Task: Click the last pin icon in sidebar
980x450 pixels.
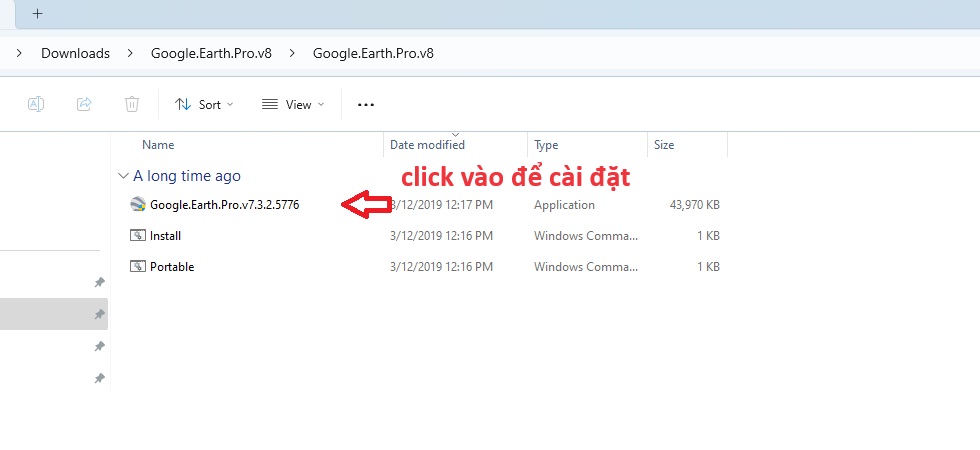Action: pos(99,378)
